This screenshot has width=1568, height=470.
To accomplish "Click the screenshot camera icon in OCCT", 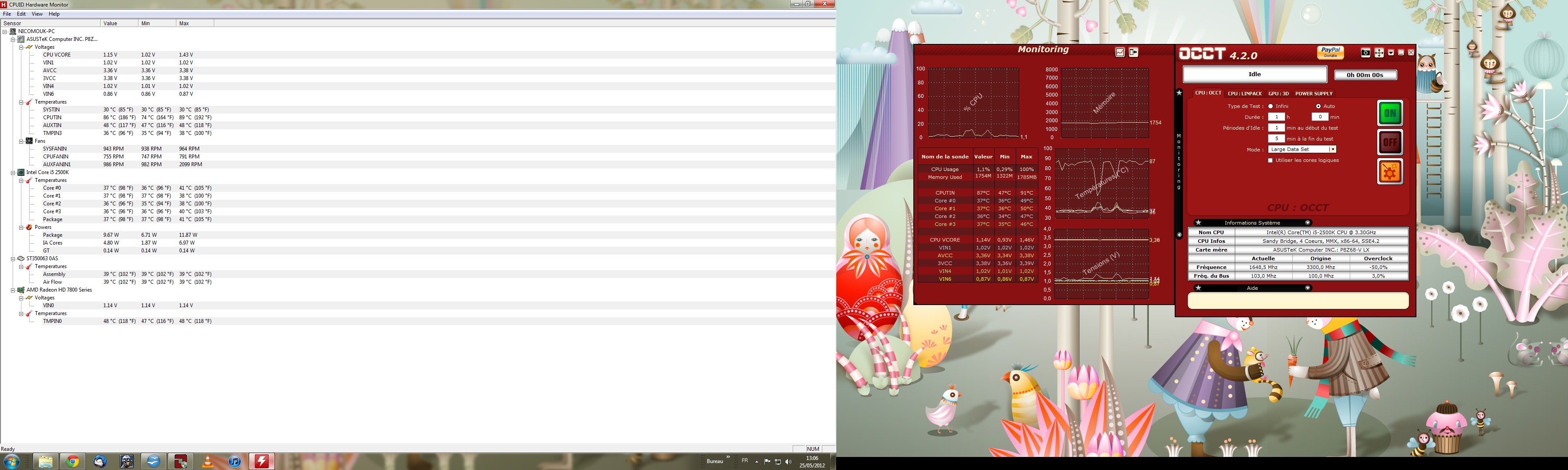I will pos(1365,53).
